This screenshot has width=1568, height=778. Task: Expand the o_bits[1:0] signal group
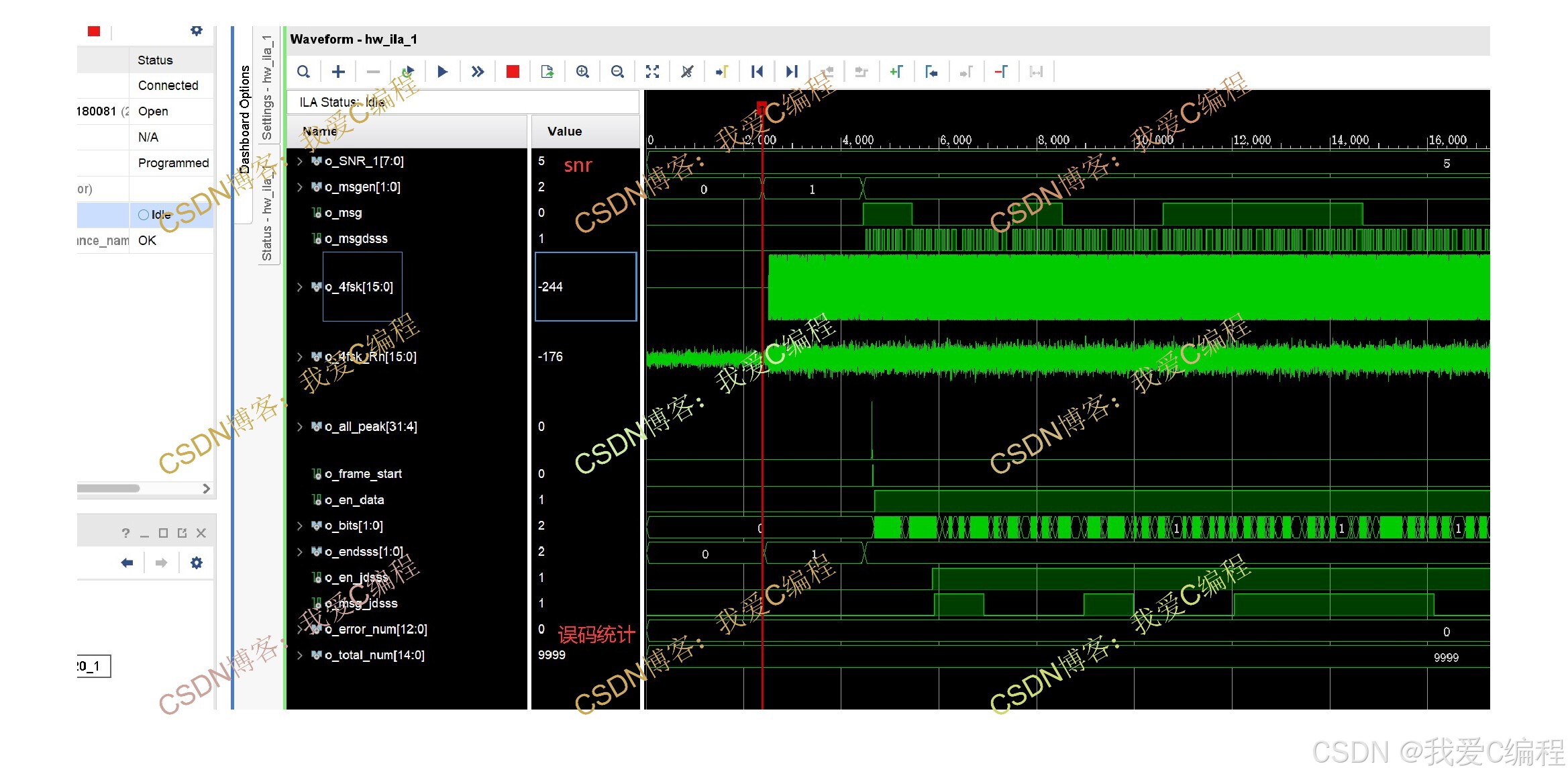[300, 526]
